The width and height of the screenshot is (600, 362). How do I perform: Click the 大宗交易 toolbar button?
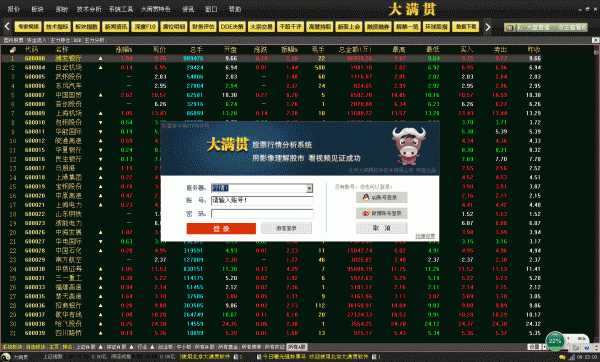pyautogui.click(x=261, y=26)
